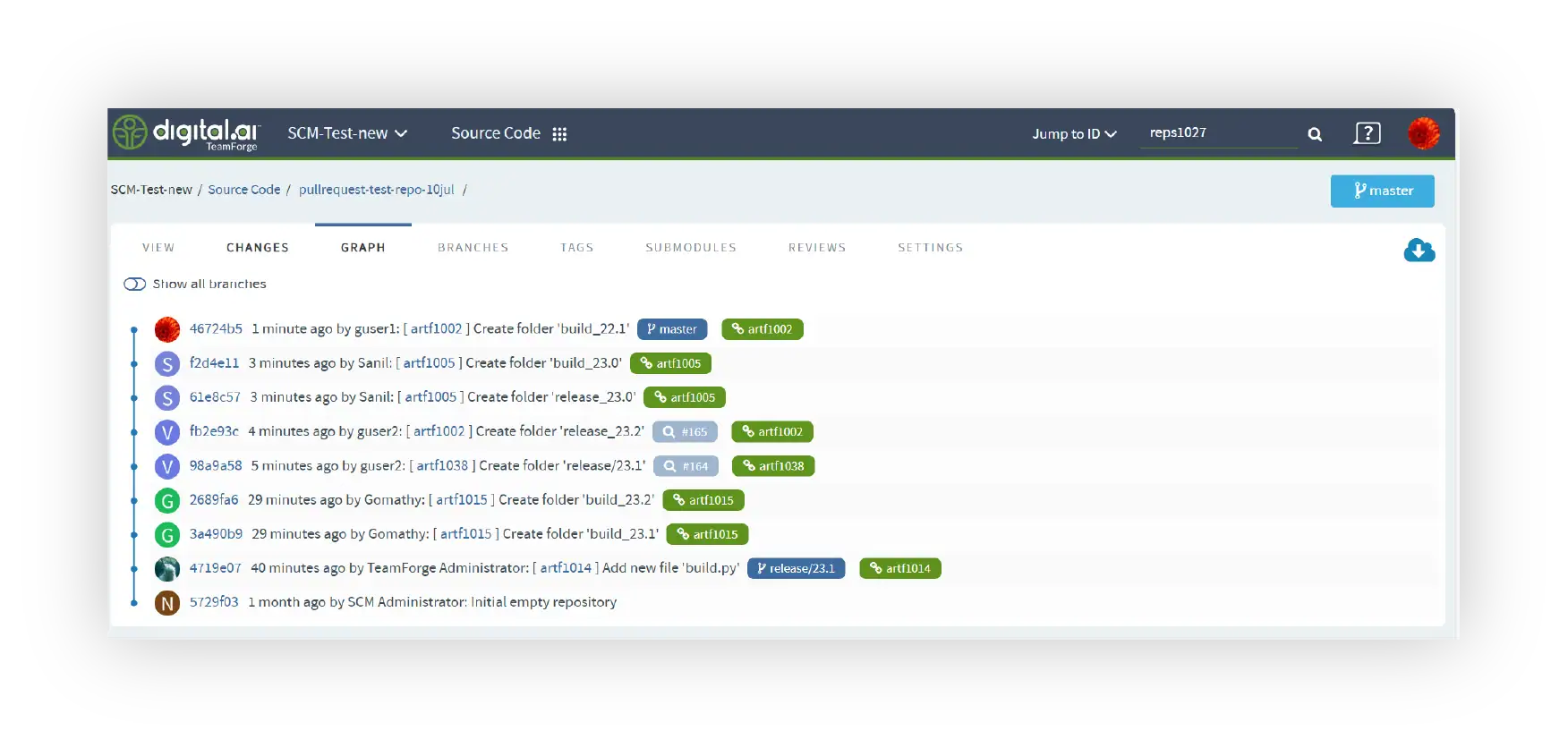The width and height of the screenshot is (1568, 748).
Task: Click the release/23.1 branch label
Action: pos(796,569)
